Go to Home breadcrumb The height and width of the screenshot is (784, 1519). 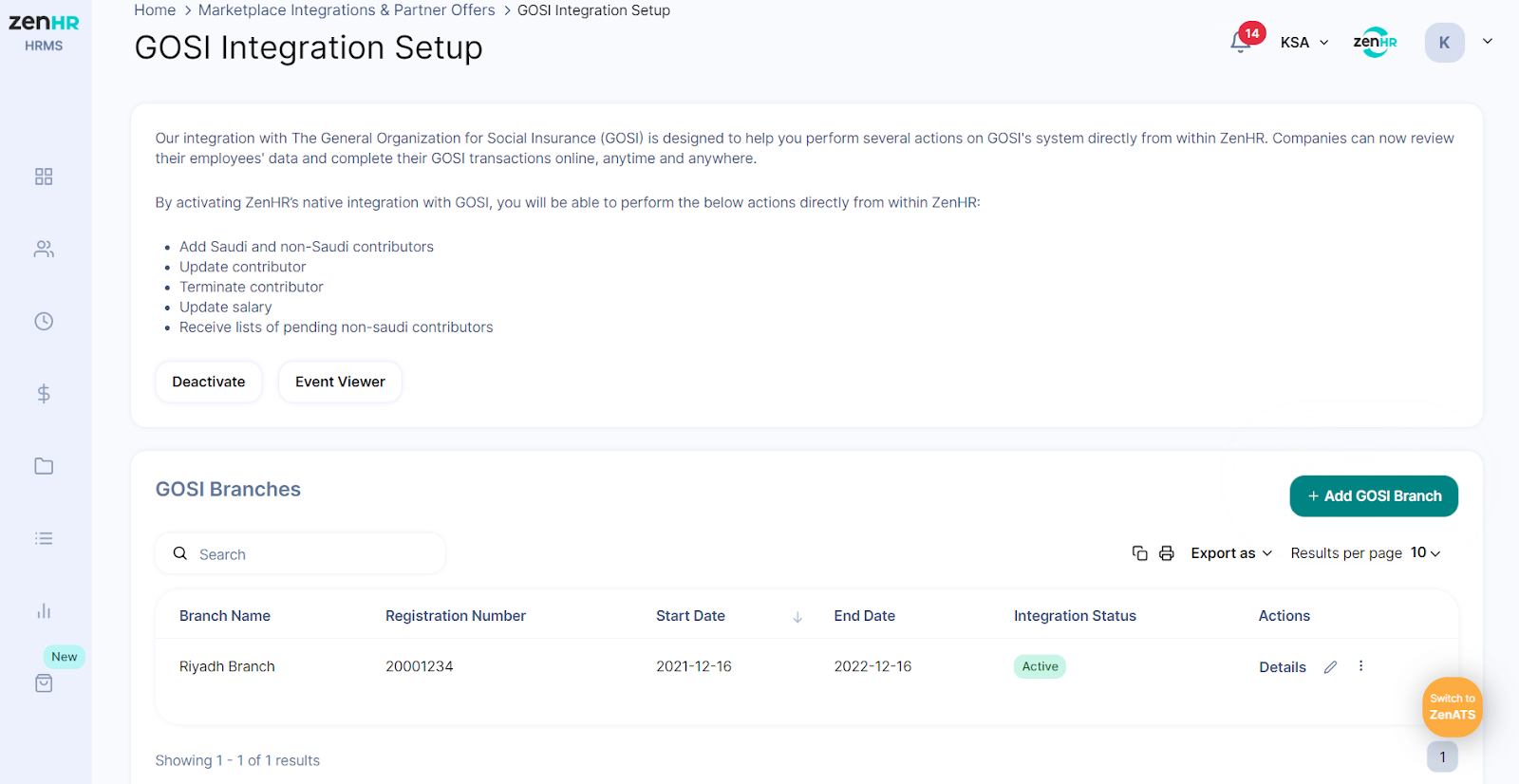155,10
